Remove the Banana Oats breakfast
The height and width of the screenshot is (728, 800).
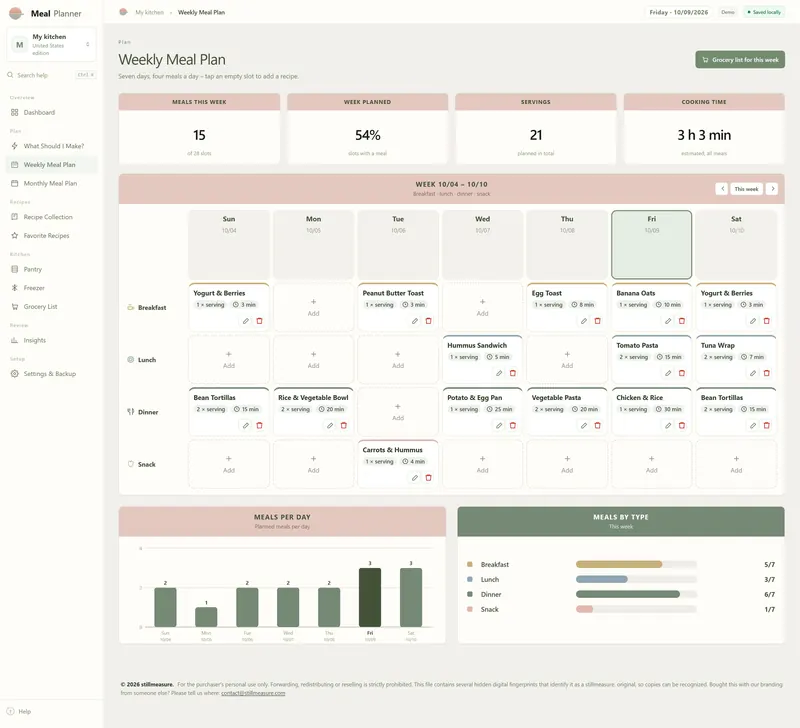[682, 321]
